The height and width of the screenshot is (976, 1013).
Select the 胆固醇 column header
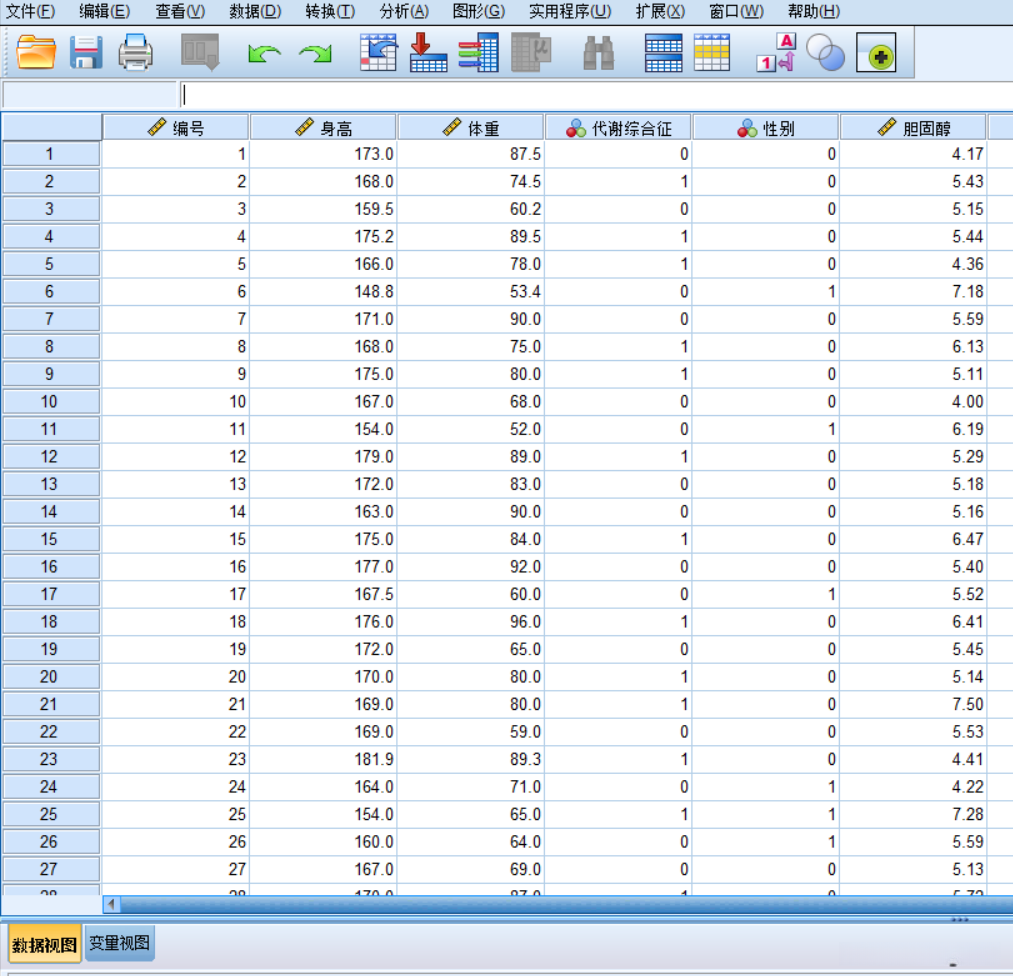(x=914, y=127)
